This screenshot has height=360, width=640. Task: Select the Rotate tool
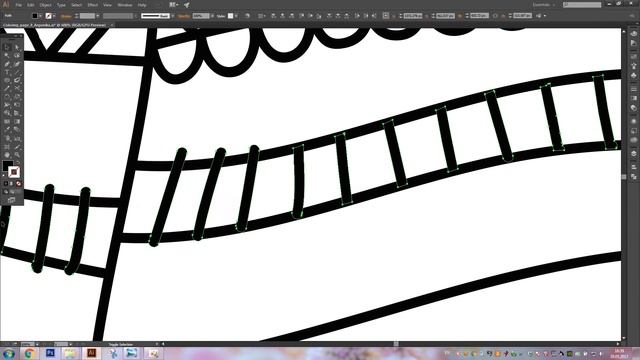coord(7,97)
